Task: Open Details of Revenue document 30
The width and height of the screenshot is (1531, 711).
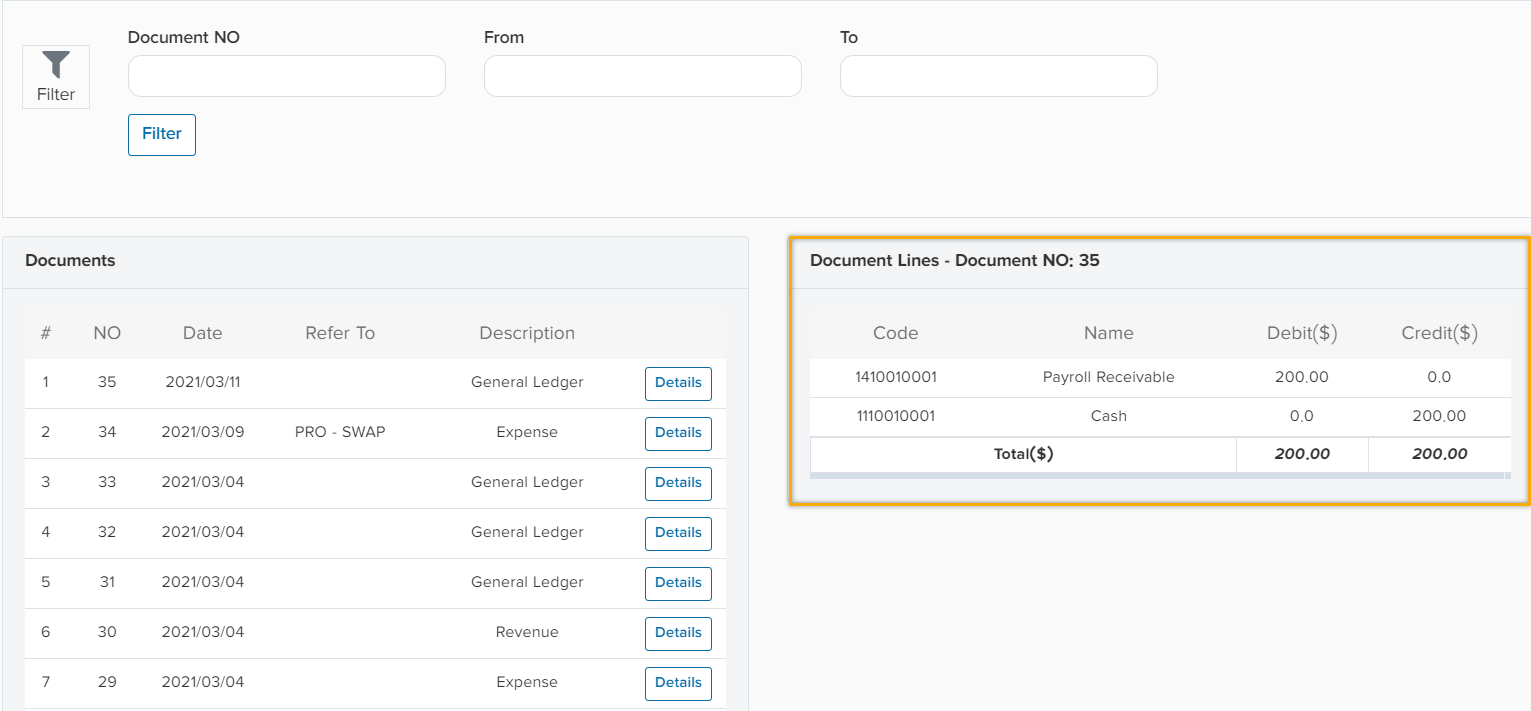Action: [678, 633]
